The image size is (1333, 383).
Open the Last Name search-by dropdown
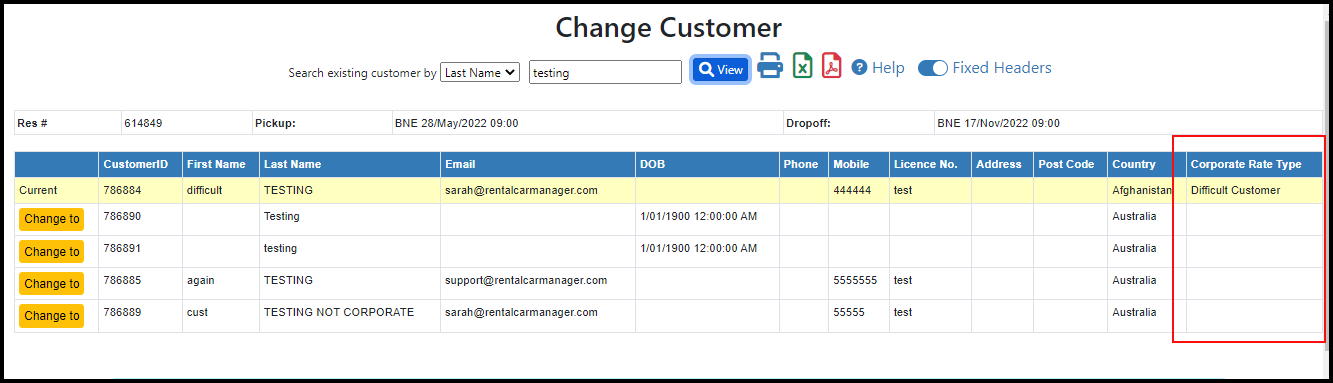pos(480,72)
